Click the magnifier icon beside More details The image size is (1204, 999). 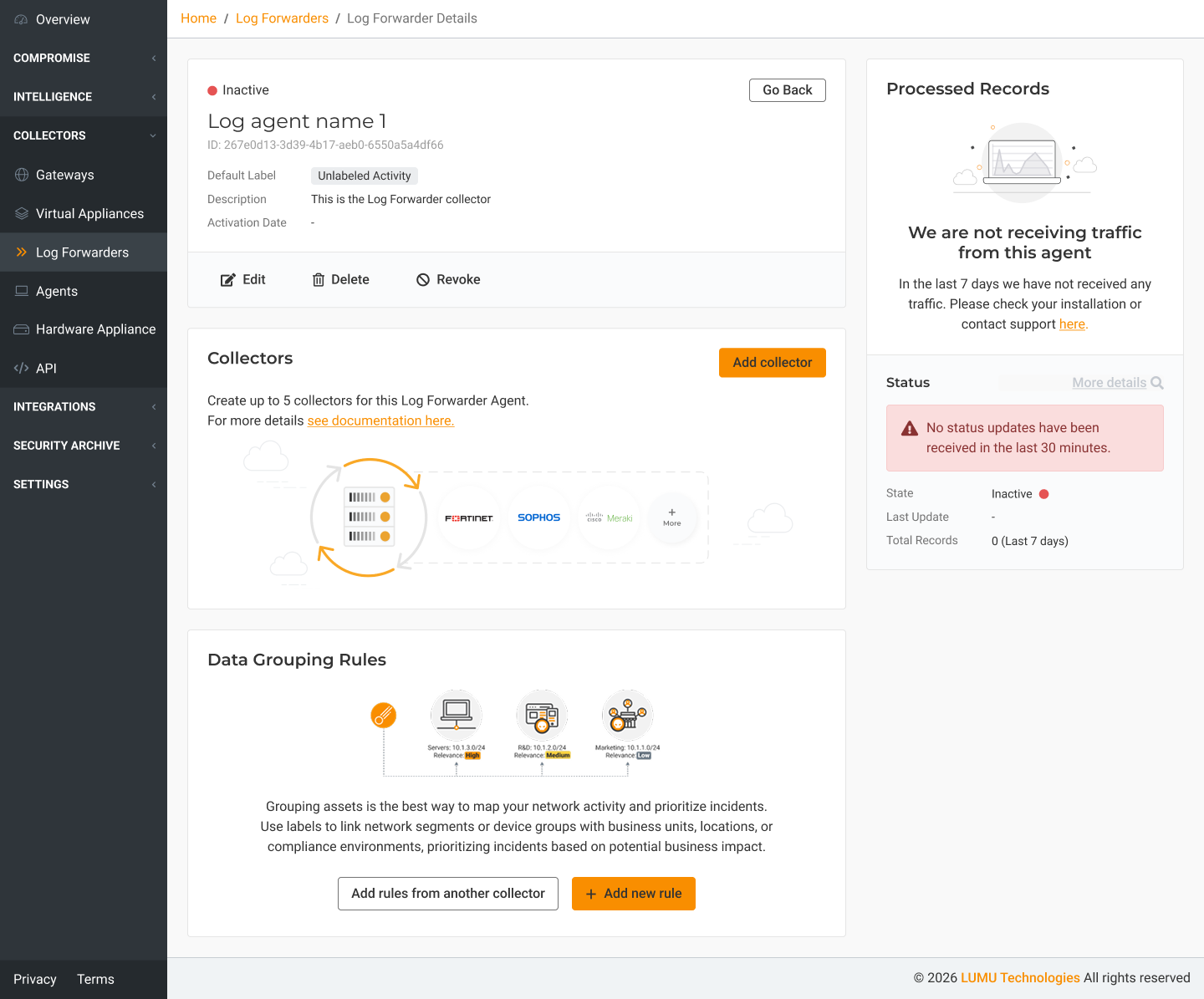click(1157, 383)
